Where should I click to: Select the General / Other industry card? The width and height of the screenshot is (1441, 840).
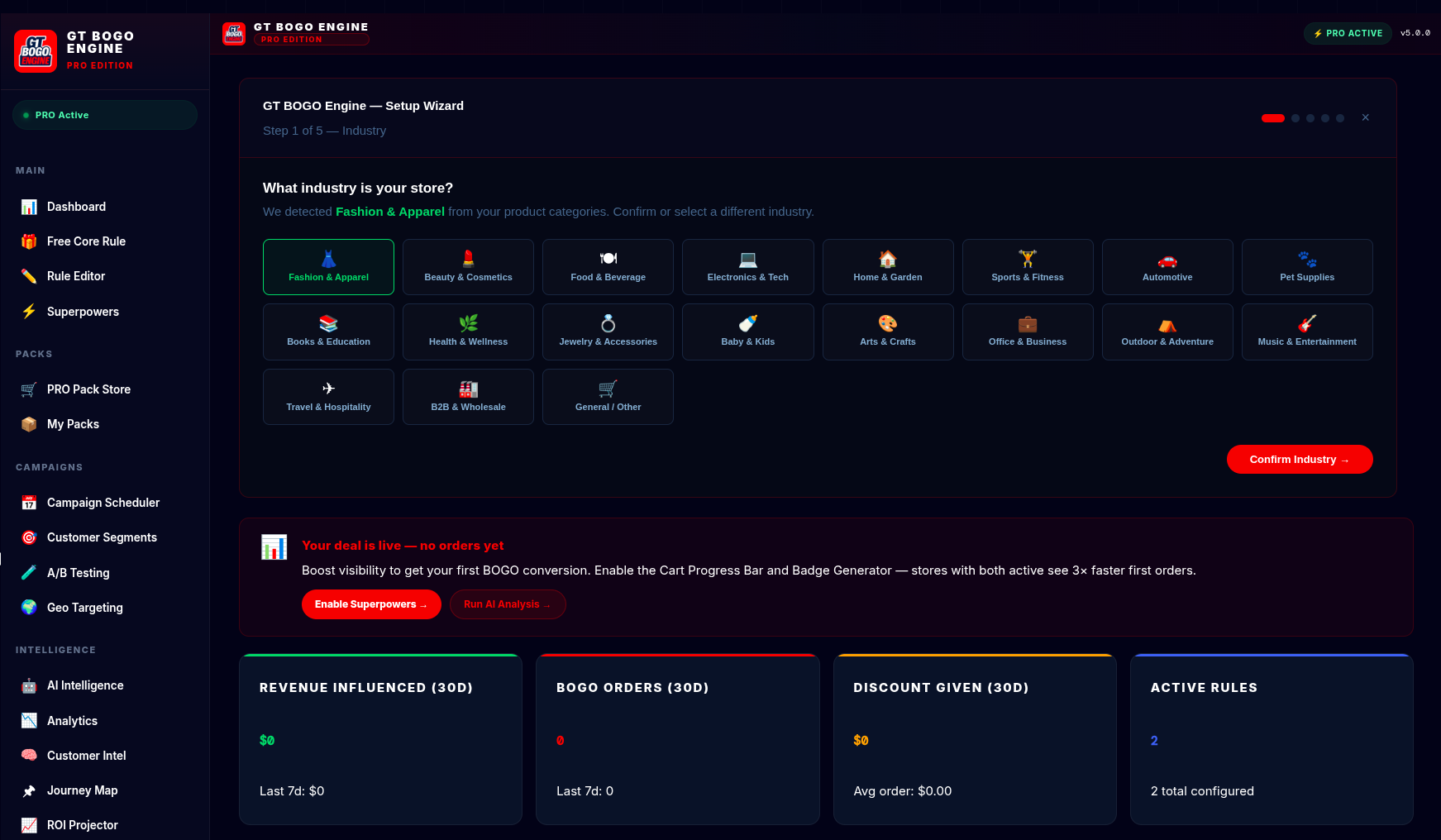tap(608, 397)
